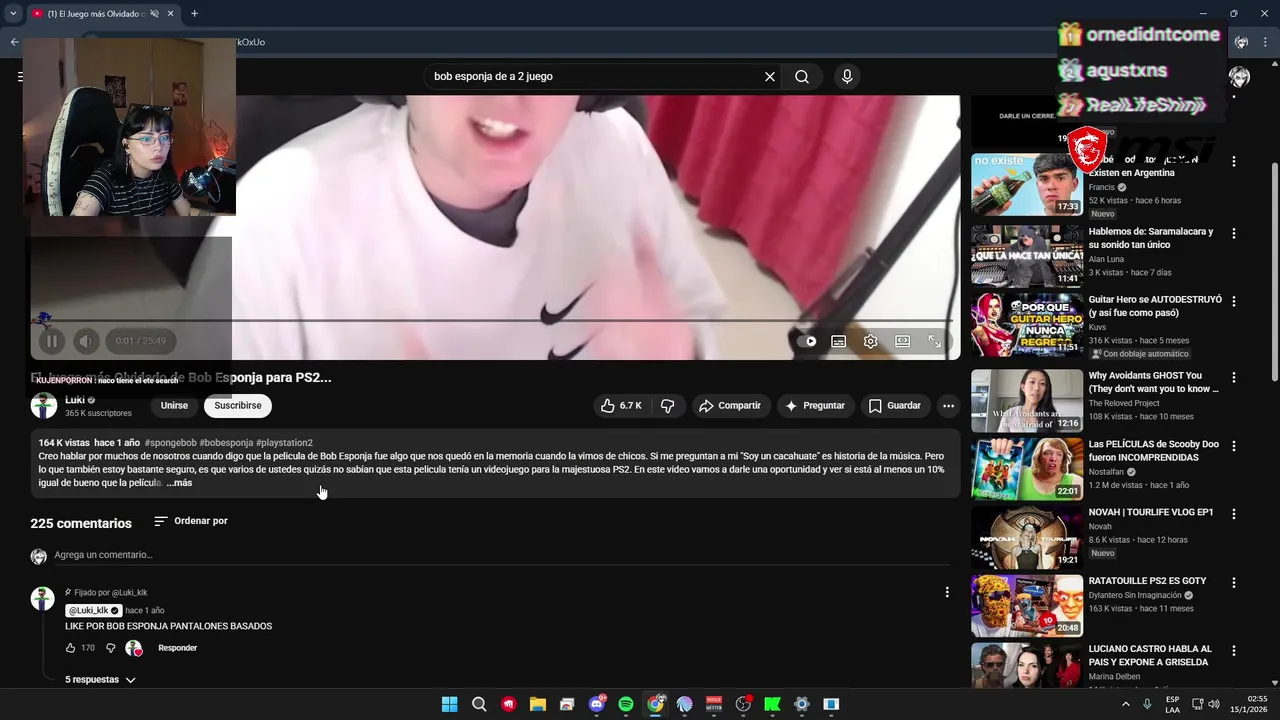The height and width of the screenshot is (720, 1280).
Task: Turn on subtitles in the video player
Action: pos(839,341)
